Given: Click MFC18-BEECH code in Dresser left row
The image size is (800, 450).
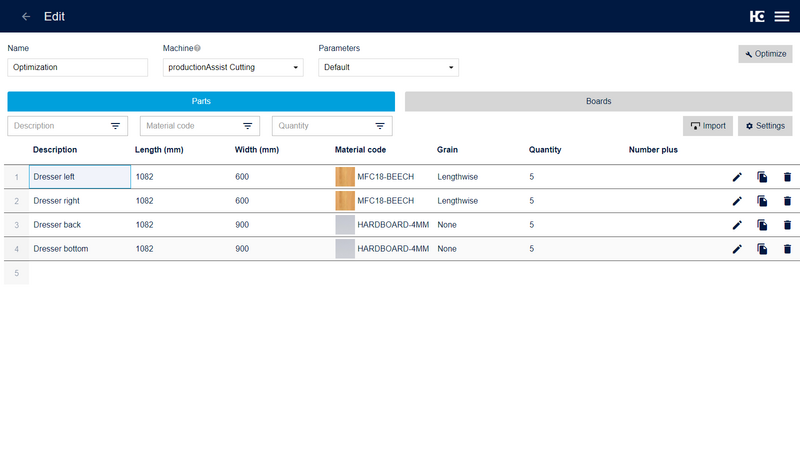Looking at the screenshot, I should tap(386, 177).
